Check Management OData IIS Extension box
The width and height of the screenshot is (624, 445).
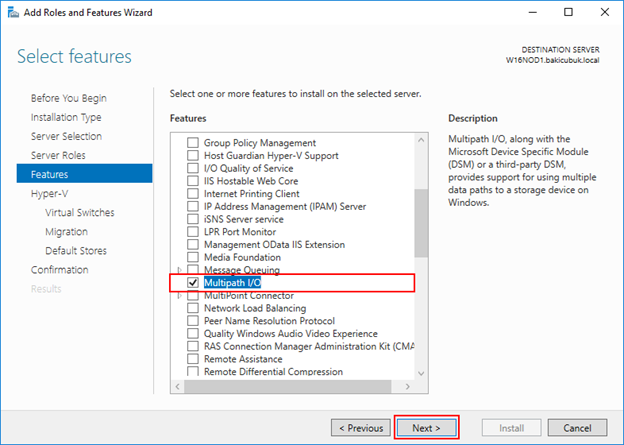tap(193, 244)
